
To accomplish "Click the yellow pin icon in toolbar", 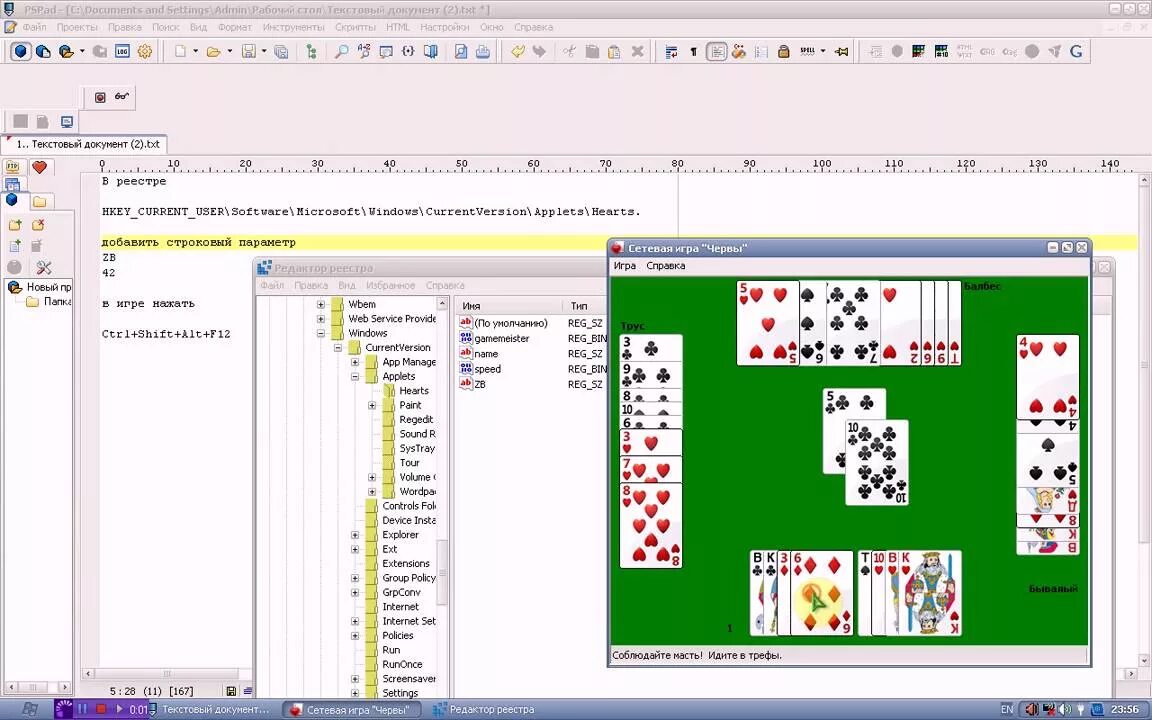I will [x=842, y=51].
